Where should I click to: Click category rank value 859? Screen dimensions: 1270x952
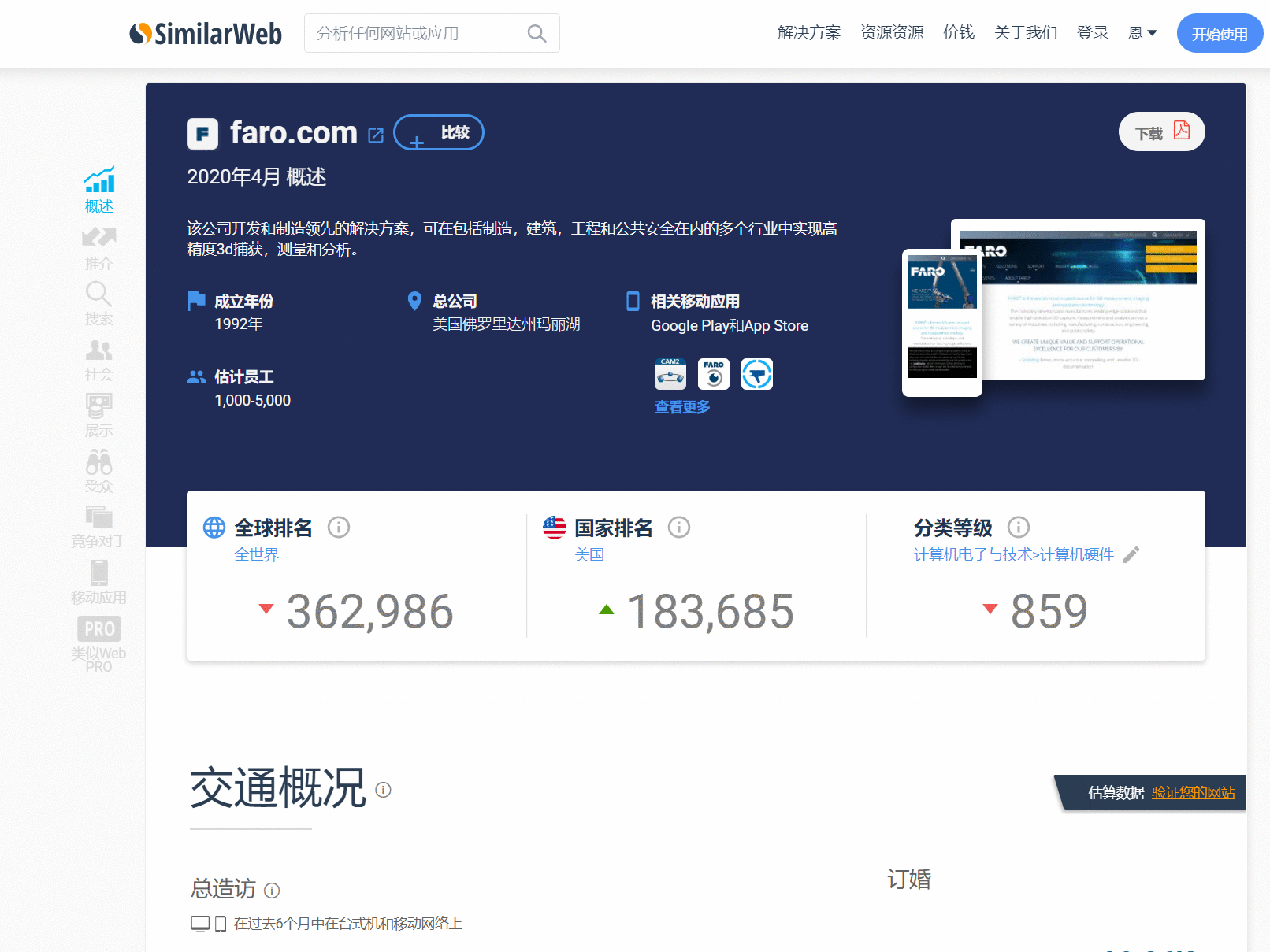coord(1049,611)
